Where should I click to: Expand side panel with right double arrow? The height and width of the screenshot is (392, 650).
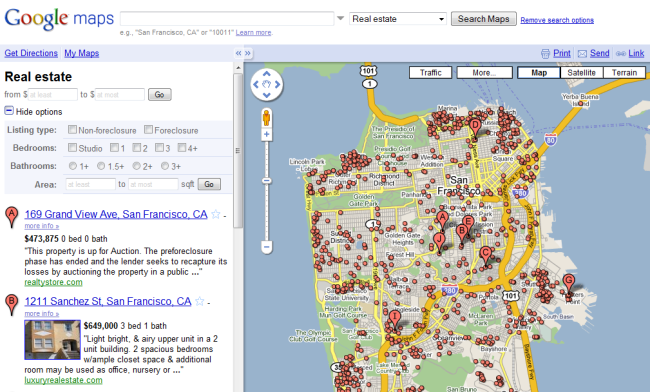click(247, 53)
